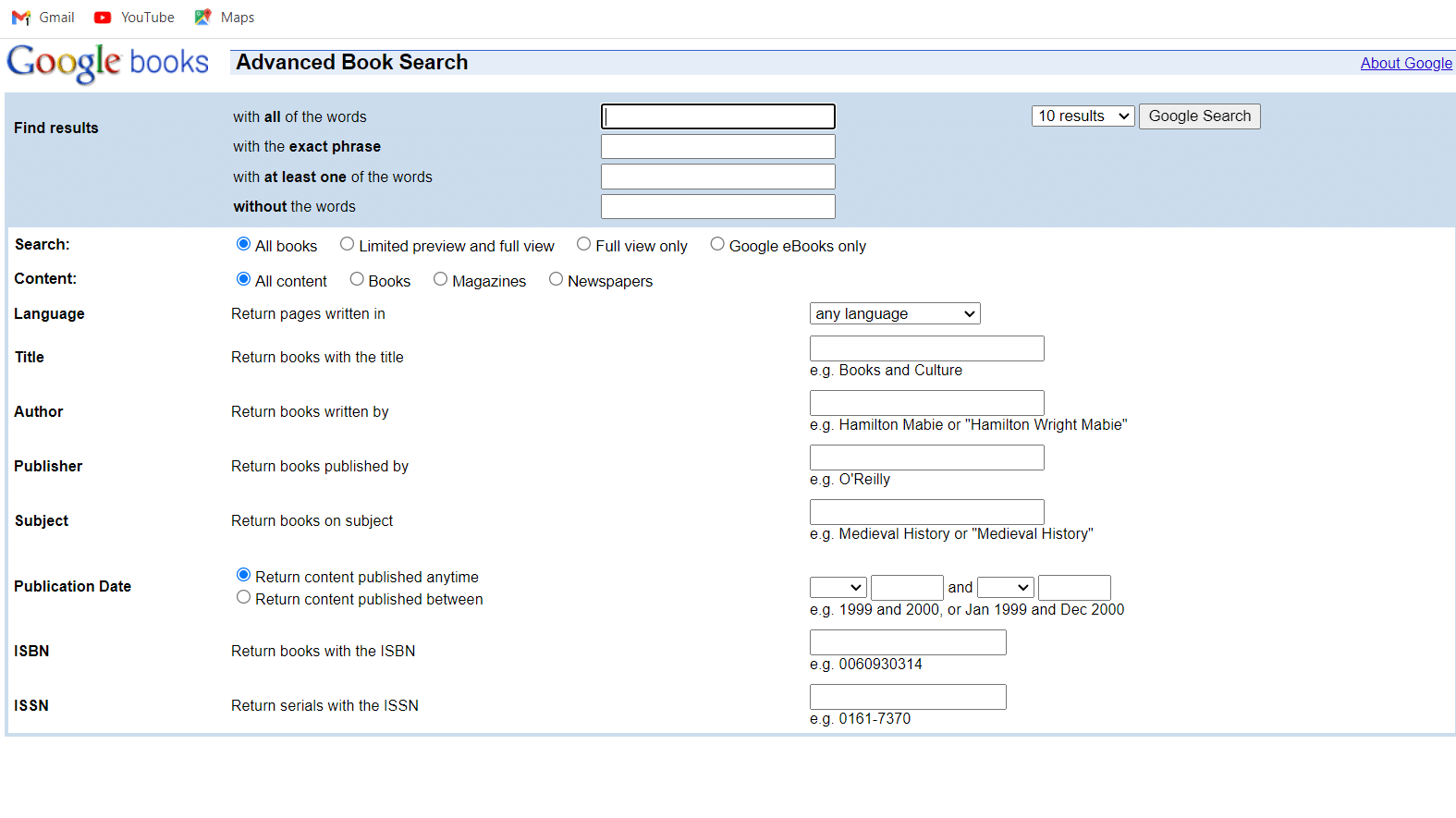Focus the exact phrase input field
Viewport: 1456px width, 818px height.
(717, 147)
